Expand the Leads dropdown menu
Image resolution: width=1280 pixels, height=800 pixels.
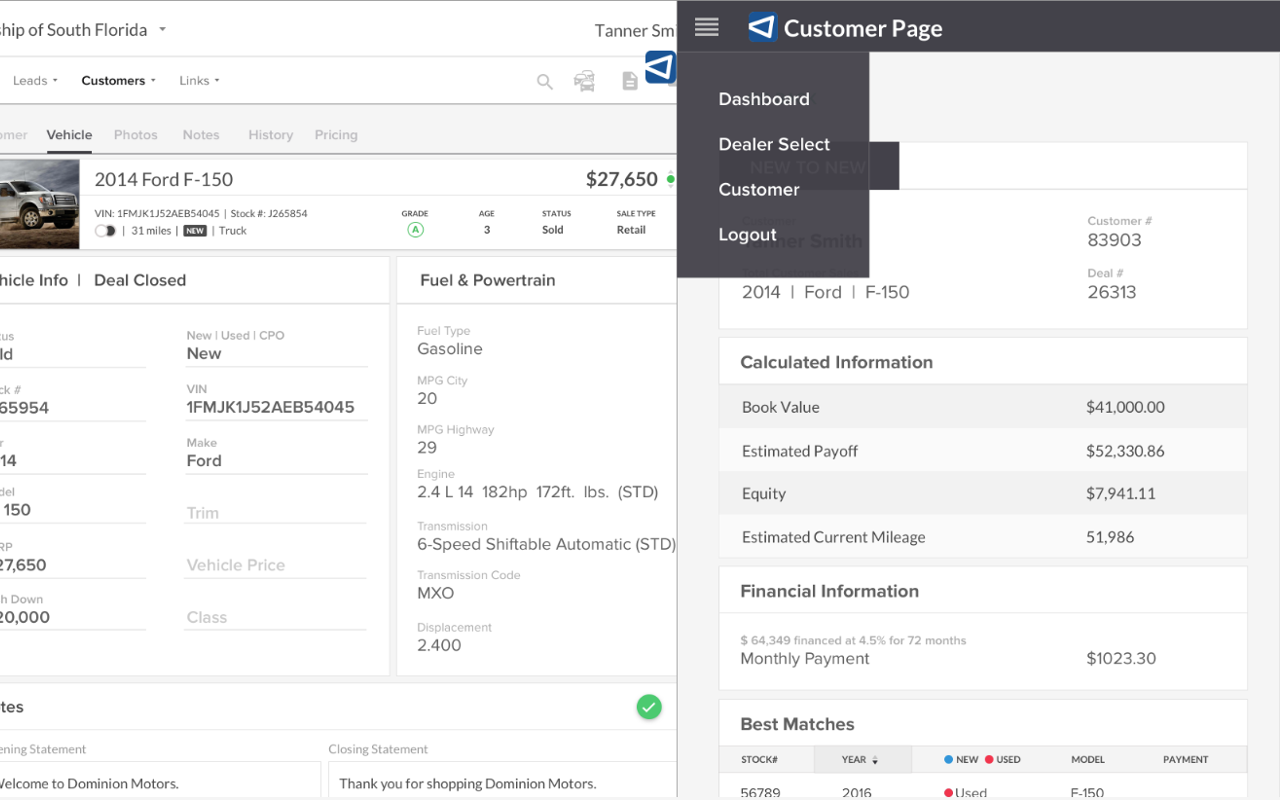(x=36, y=81)
